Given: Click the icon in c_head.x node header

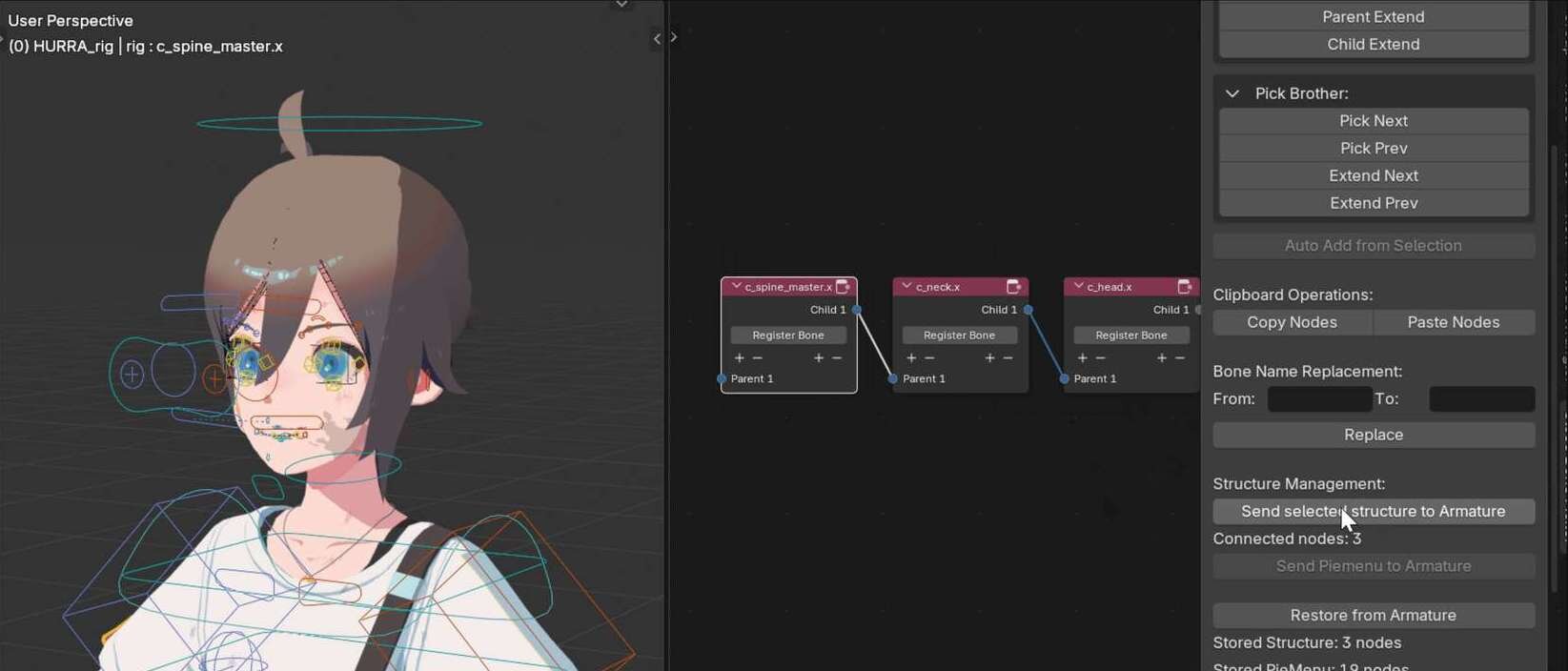Looking at the screenshot, I should click(1184, 287).
